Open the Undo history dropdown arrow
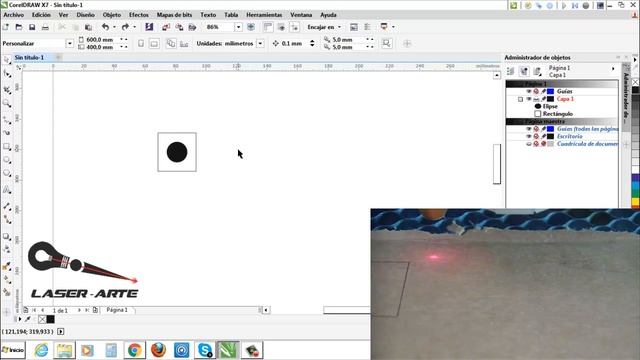This screenshot has width=640, height=360. (114, 27)
